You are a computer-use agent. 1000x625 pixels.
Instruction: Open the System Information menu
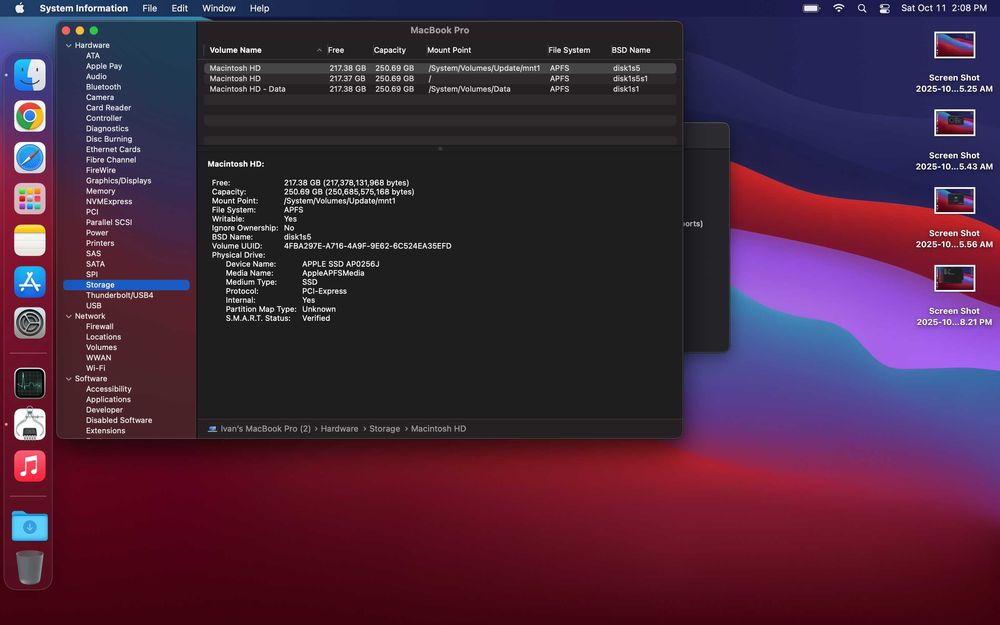point(84,8)
